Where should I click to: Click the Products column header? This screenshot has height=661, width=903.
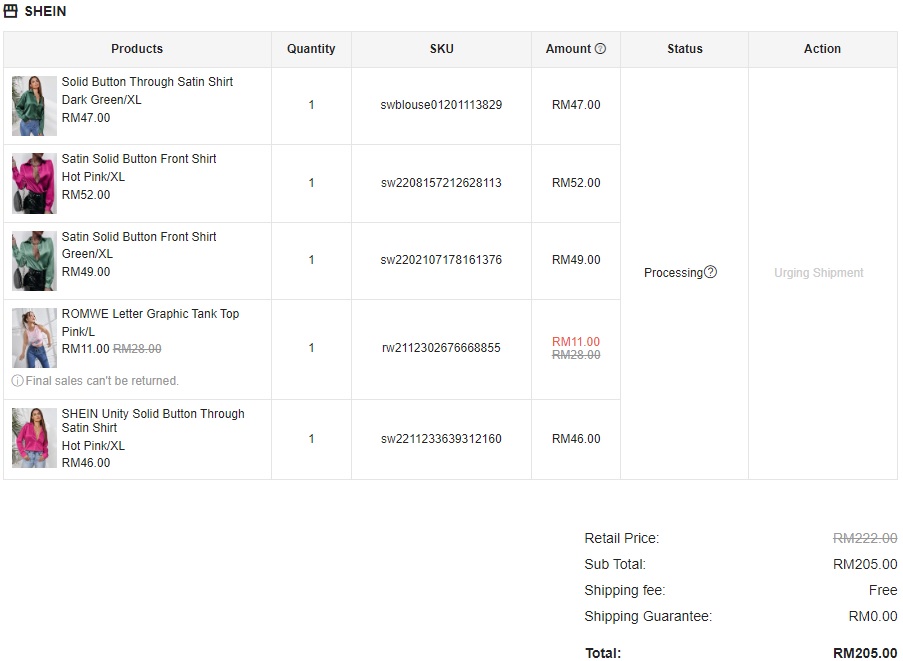click(137, 48)
